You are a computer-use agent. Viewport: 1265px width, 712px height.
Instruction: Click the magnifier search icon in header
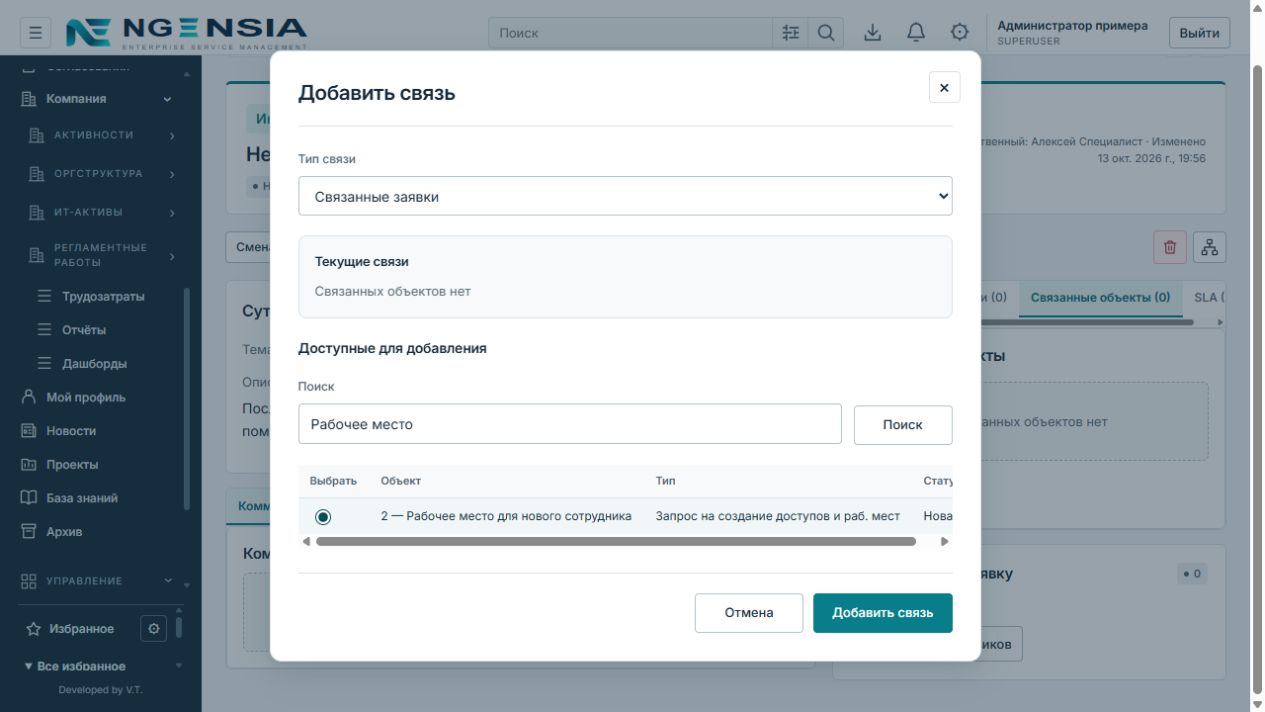coord(826,33)
